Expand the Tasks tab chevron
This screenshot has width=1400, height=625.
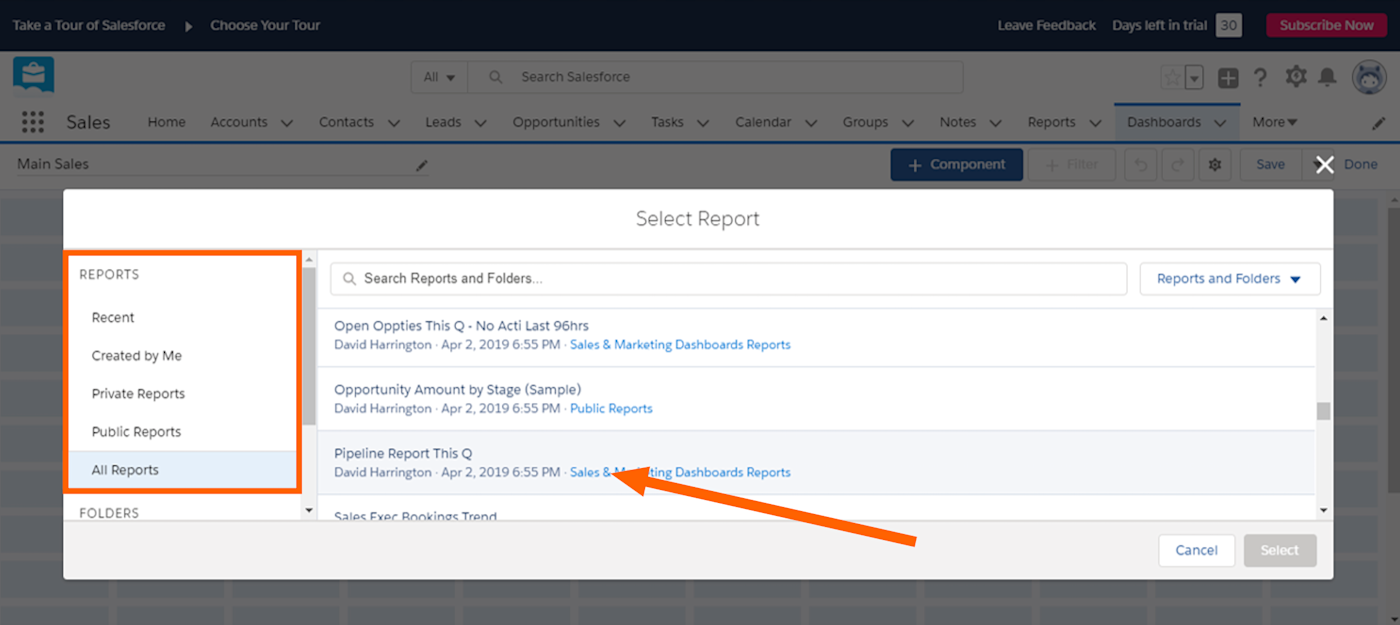click(703, 123)
